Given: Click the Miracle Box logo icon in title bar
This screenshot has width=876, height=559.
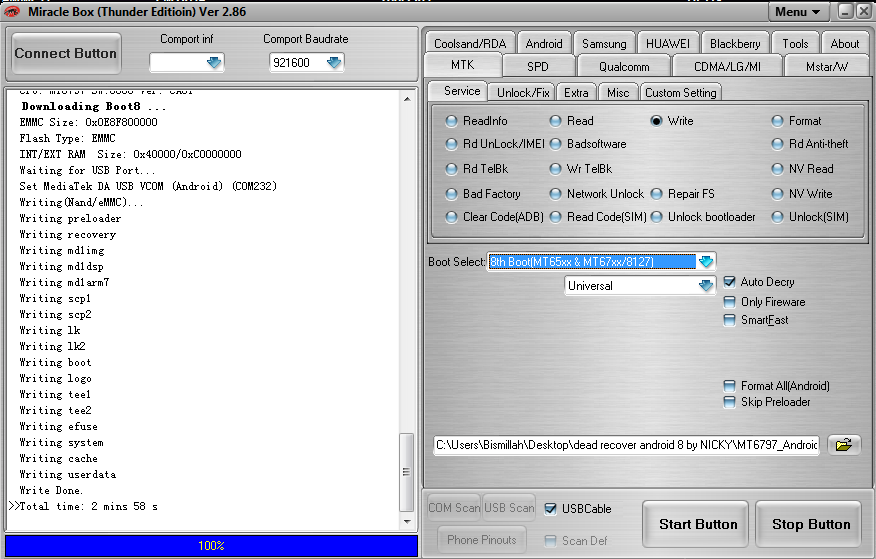Looking at the screenshot, I should click(12, 11).
